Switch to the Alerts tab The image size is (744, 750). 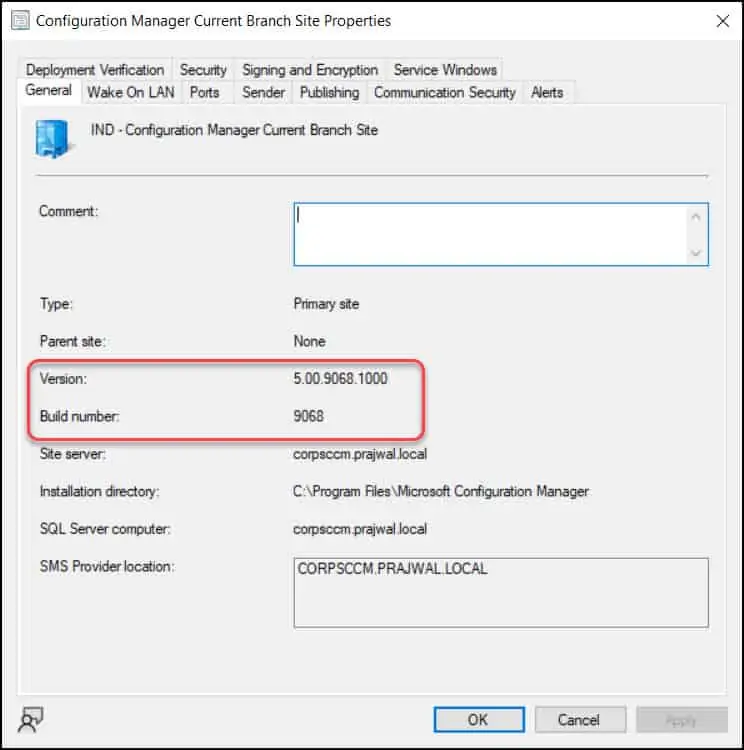click(x=547, y=92)
